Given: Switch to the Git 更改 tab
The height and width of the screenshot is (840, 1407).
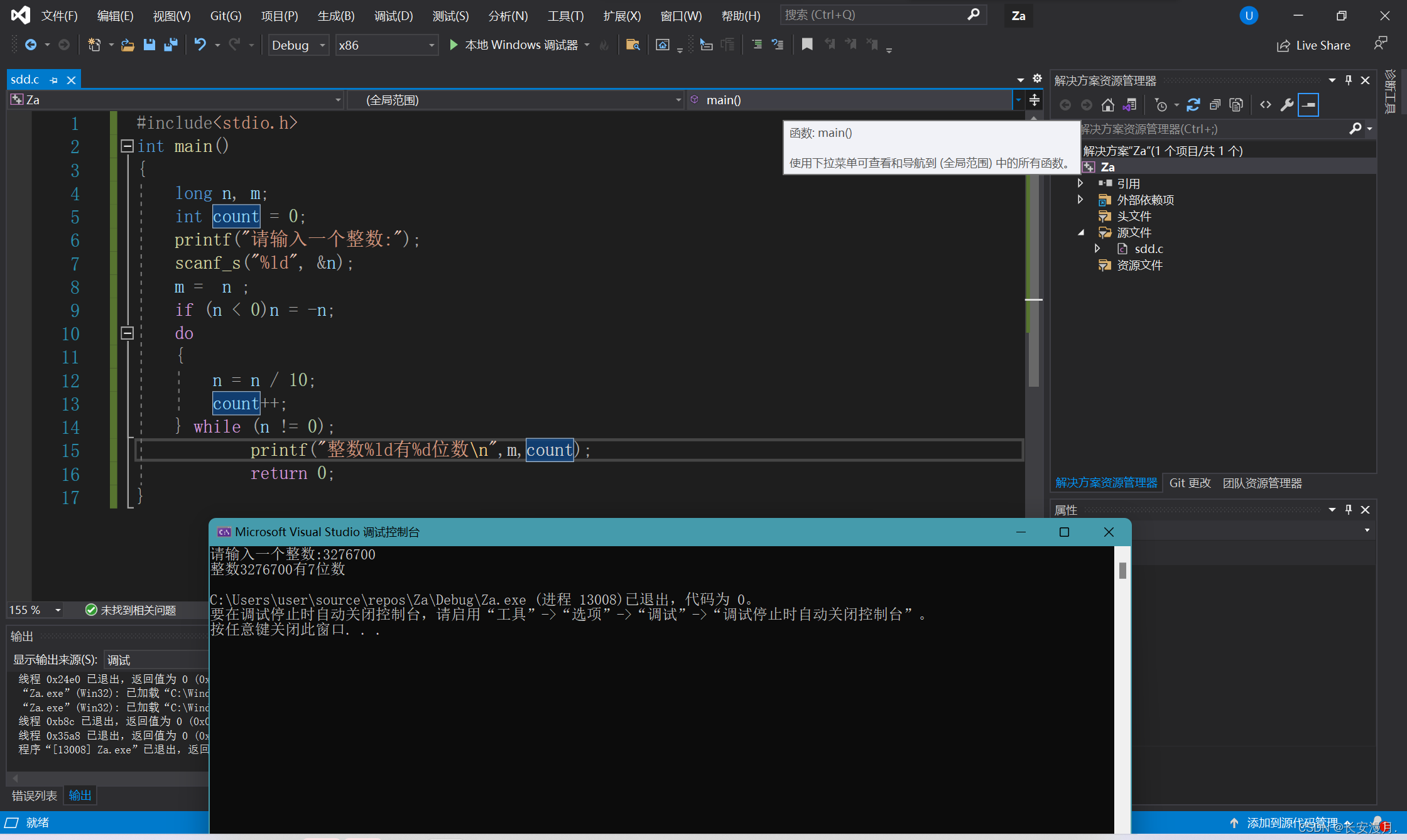Looking at the screenshot, I should tap(1190, 483).
